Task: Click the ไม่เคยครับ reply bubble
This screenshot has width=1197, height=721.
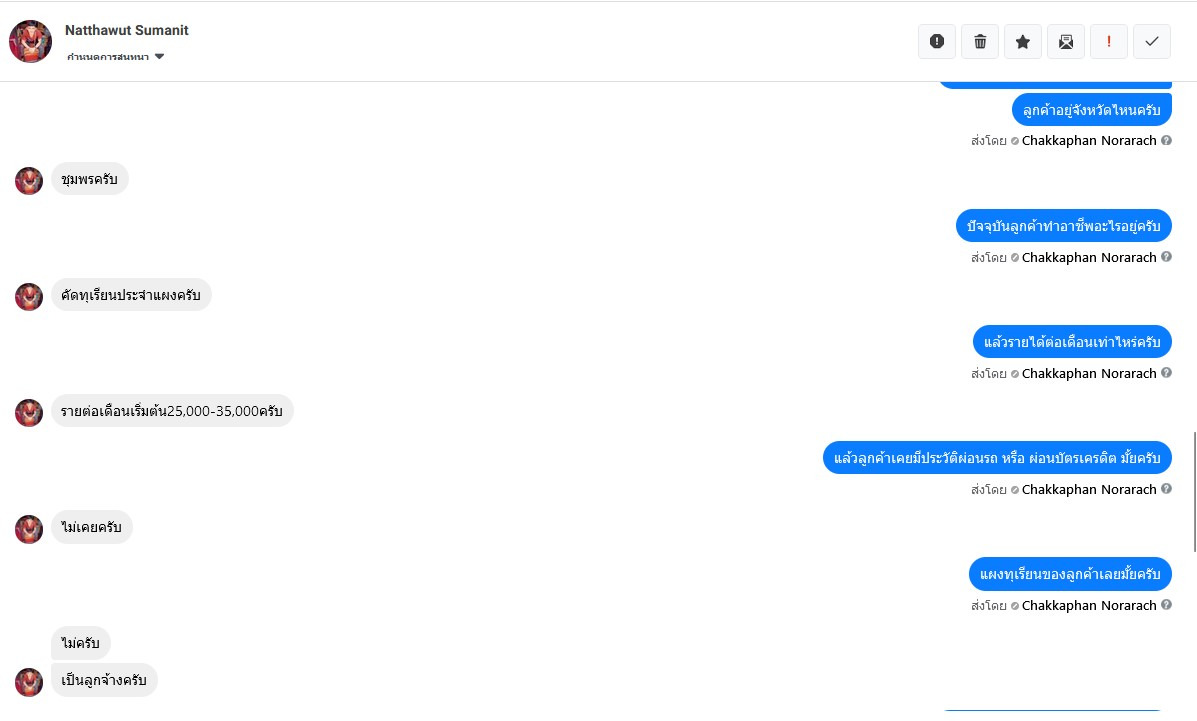Action: [91, 527]
